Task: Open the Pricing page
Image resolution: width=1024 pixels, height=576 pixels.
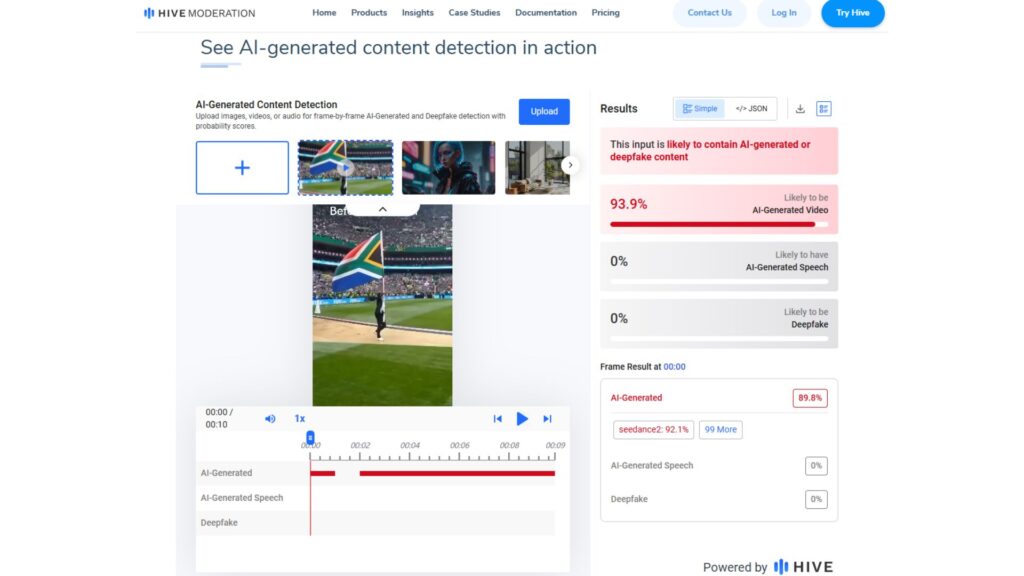Action: (605, 12)
